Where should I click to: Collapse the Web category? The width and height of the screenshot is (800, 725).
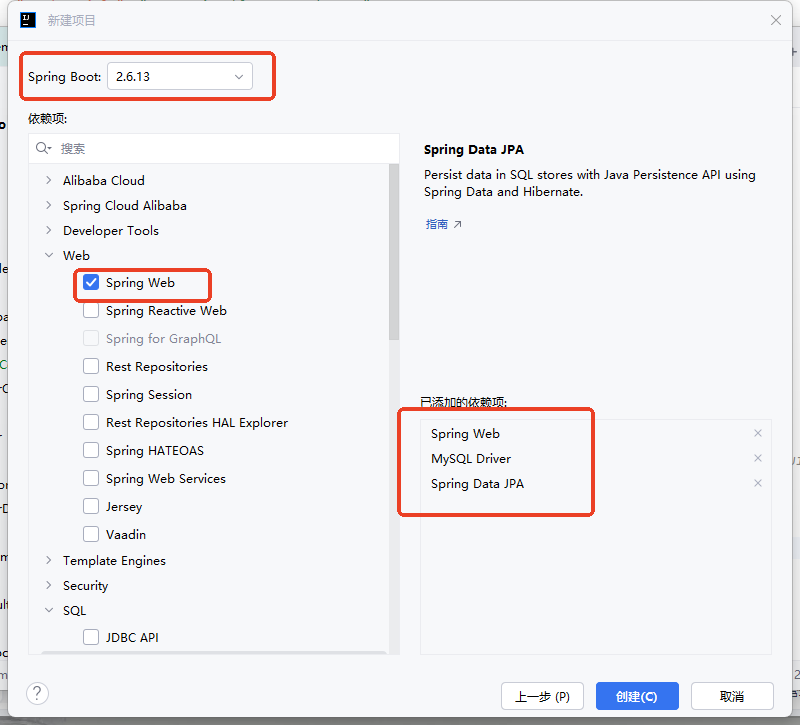point(48,255)
